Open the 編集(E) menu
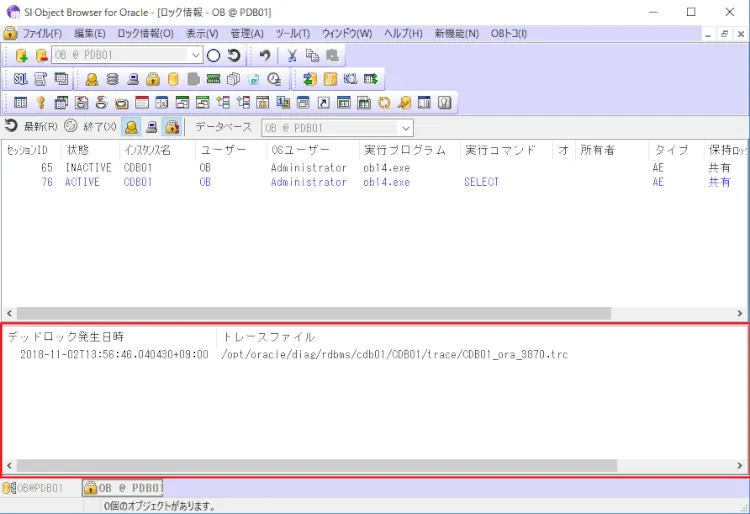The width and height of the screenshot is (750, 514). [90, 33]
